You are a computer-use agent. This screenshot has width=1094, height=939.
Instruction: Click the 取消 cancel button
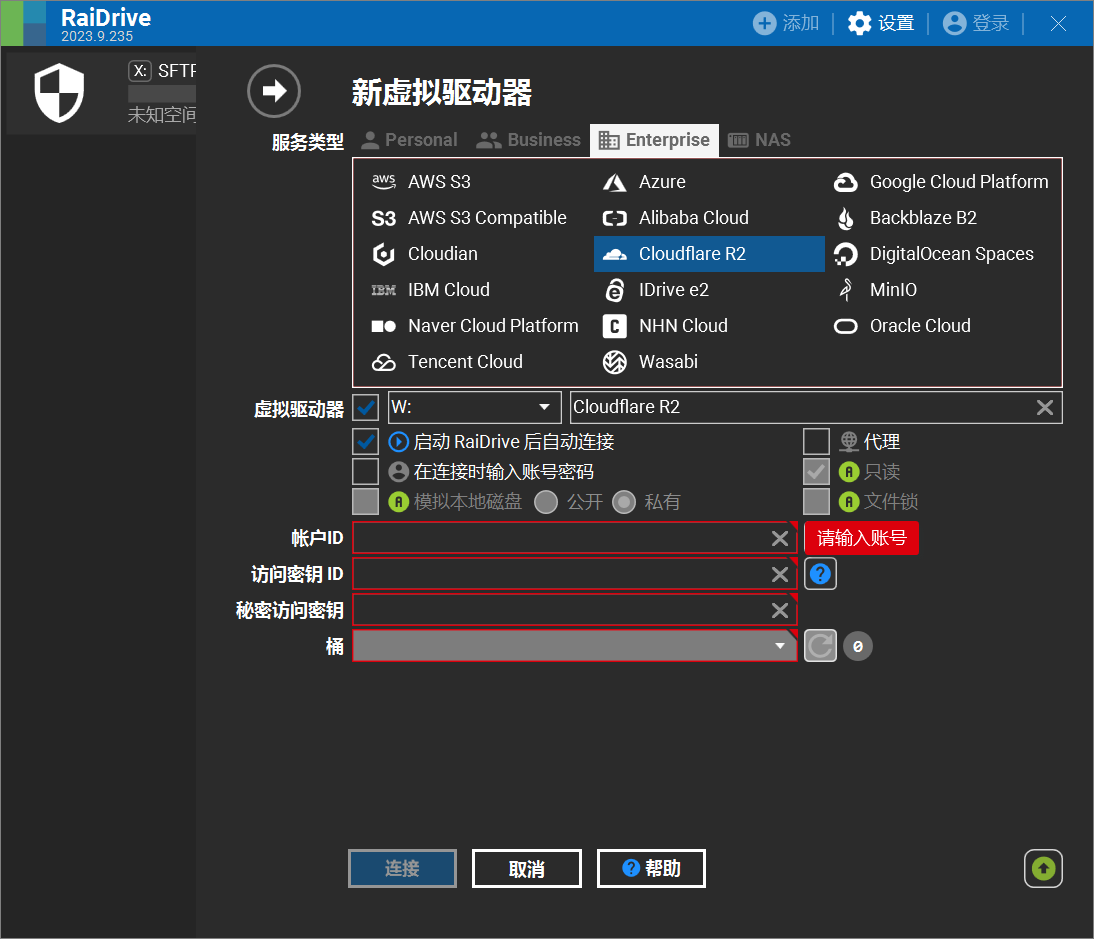[x=527, y=869]
